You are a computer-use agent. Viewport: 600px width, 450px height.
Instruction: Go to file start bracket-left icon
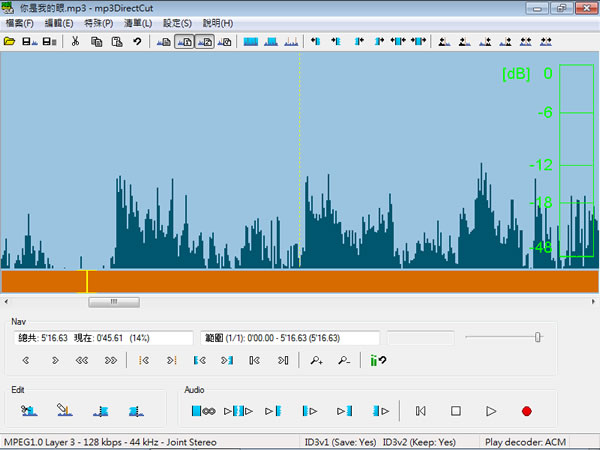254,360
